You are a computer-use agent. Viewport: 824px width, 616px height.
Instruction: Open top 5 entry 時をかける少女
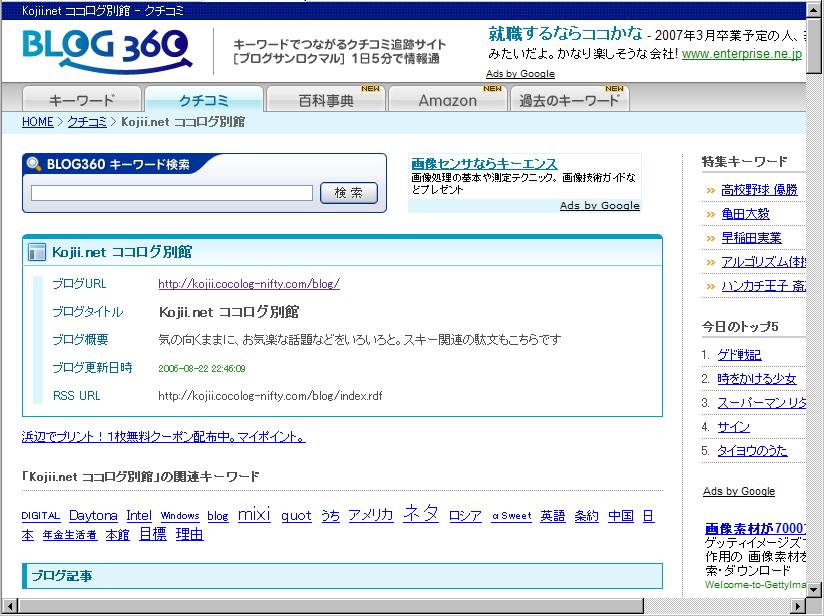[757, 379]
